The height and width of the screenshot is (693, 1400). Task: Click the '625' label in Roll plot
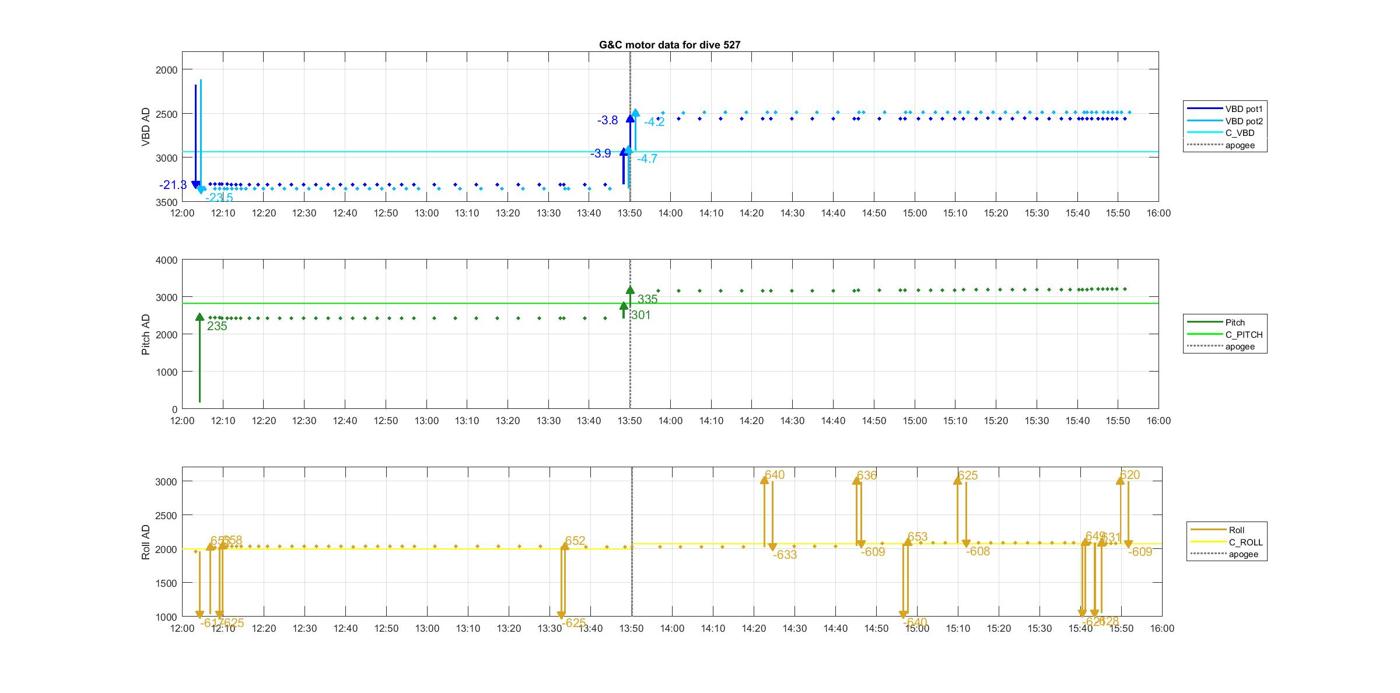(968, 475)
